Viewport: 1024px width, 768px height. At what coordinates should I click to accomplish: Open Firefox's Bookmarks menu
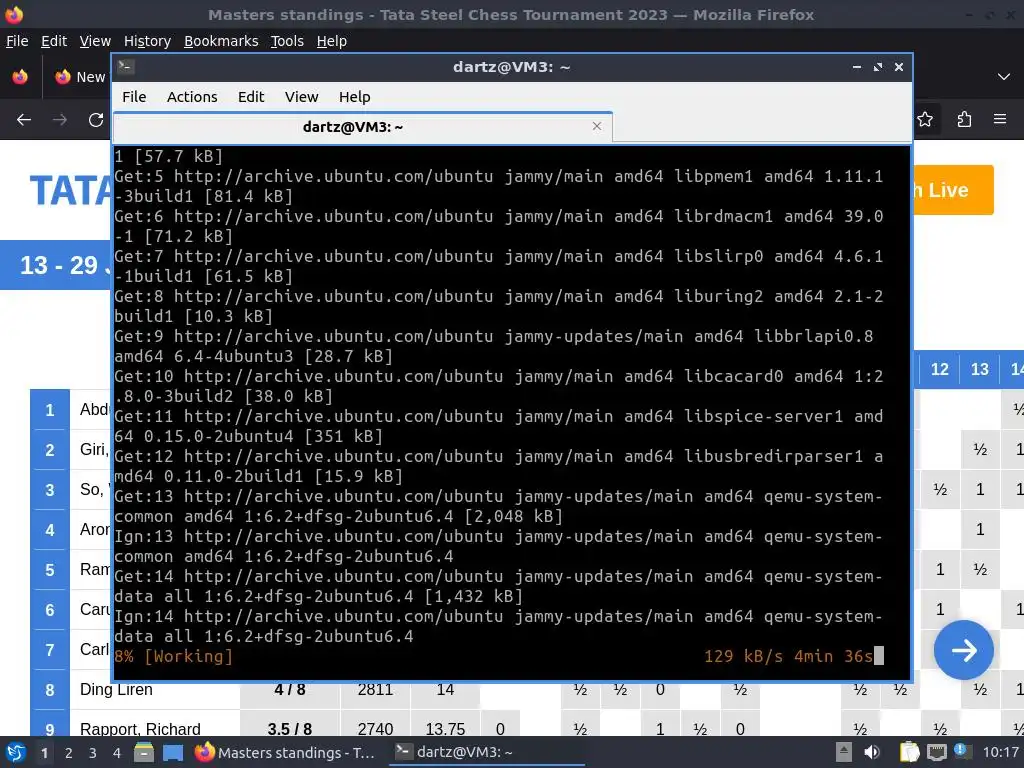pyautogui.click(x=221, y=41)
